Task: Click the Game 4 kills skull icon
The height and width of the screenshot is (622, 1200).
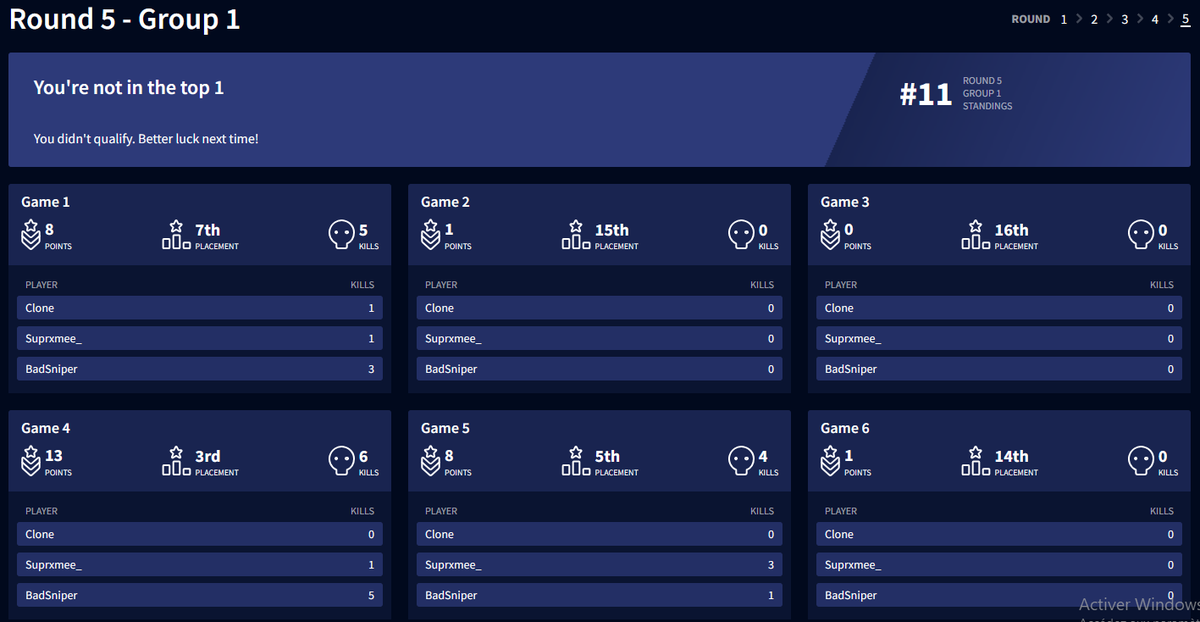Action: 341,461
